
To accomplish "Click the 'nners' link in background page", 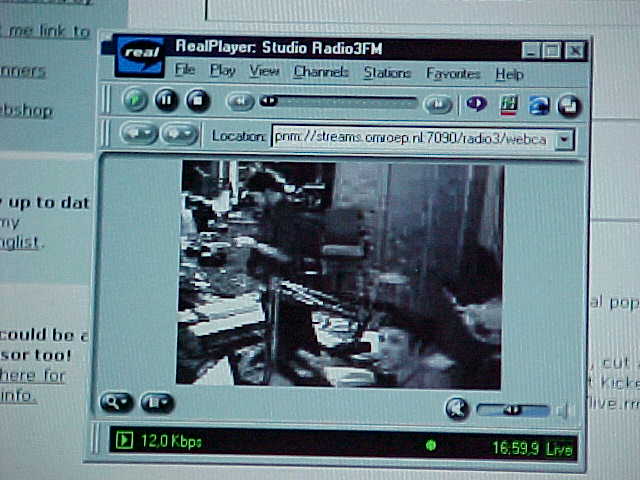I will click(x=22, y=71).
